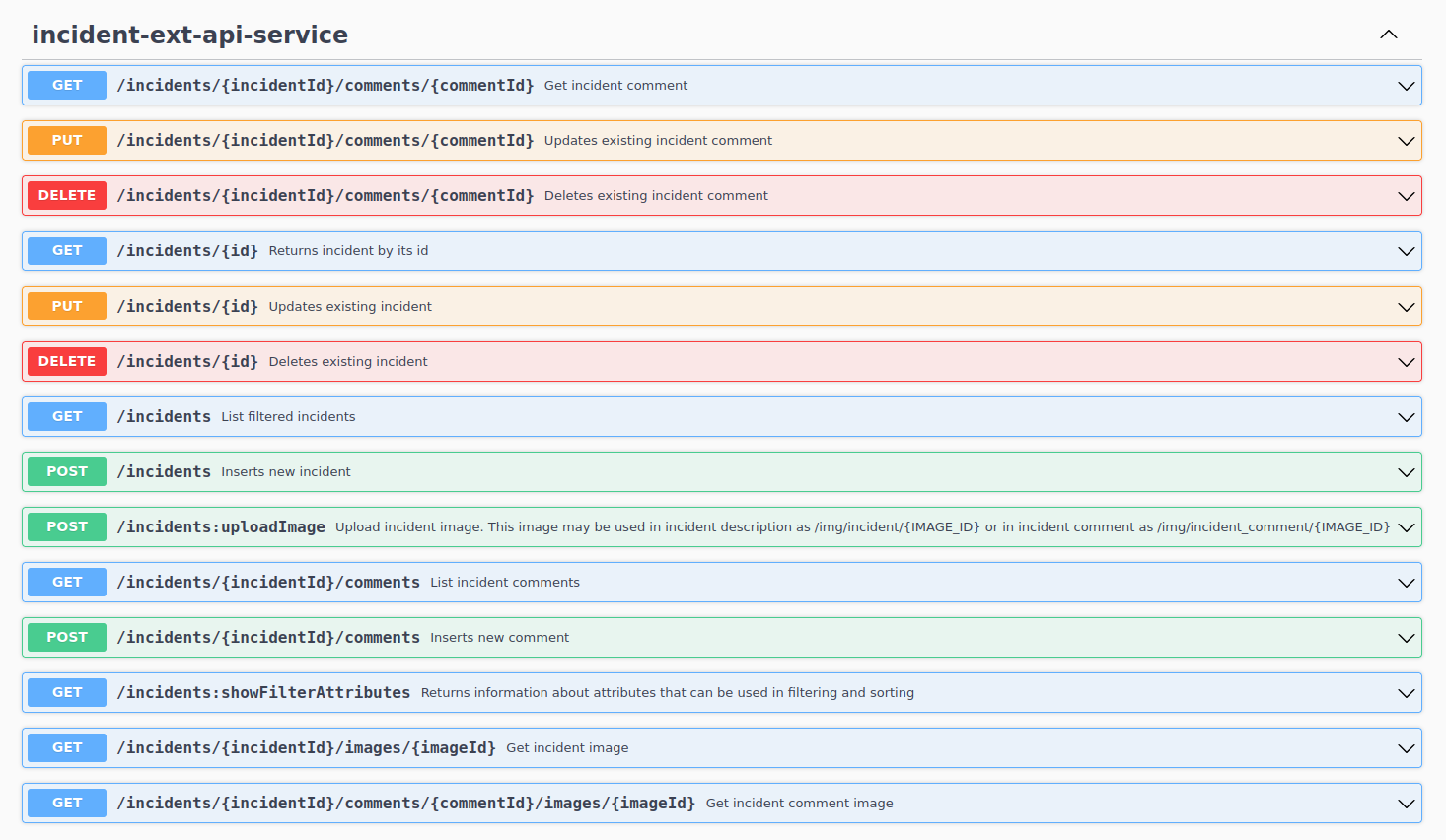
Task: Expand the GET incident comment chevron
Action: click(x=1406, y=86)
